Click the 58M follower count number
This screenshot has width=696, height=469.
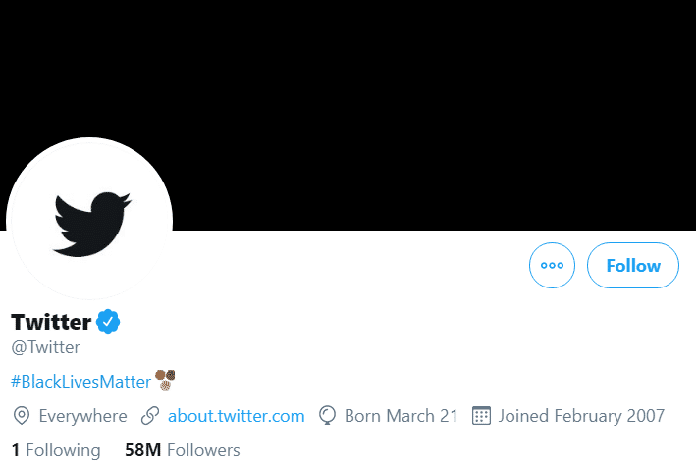[143, 450]
